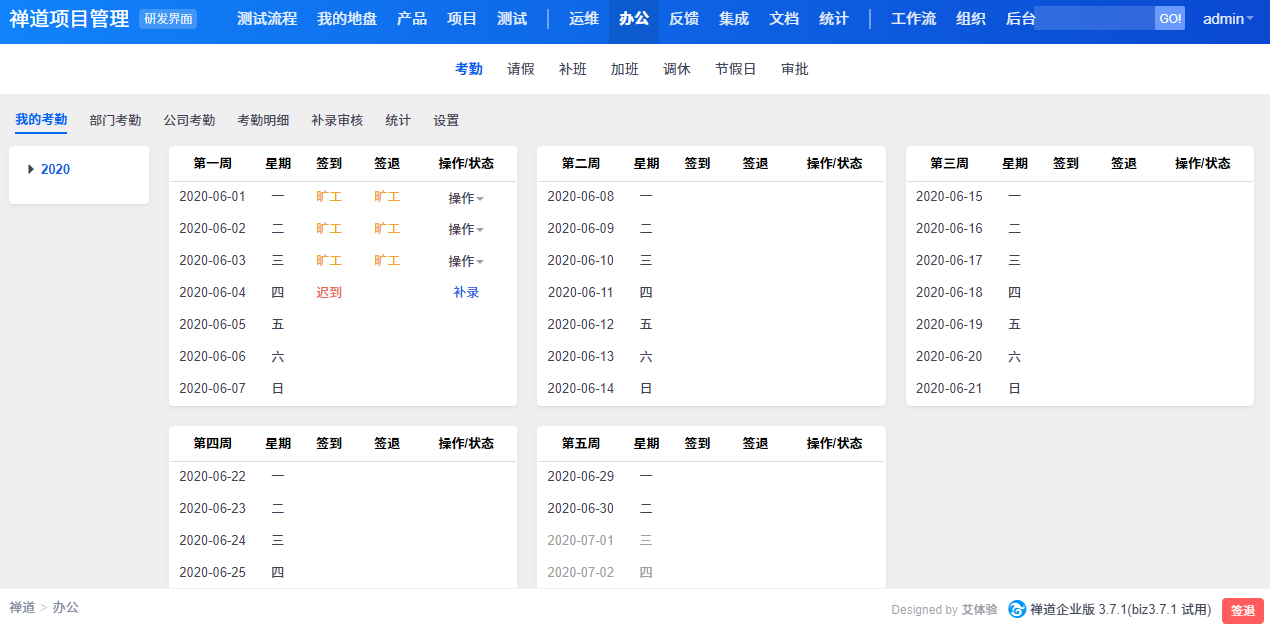Select 加班 in the secondary menu
Screen dimensions: 1270x626
[x=625, y=69]
